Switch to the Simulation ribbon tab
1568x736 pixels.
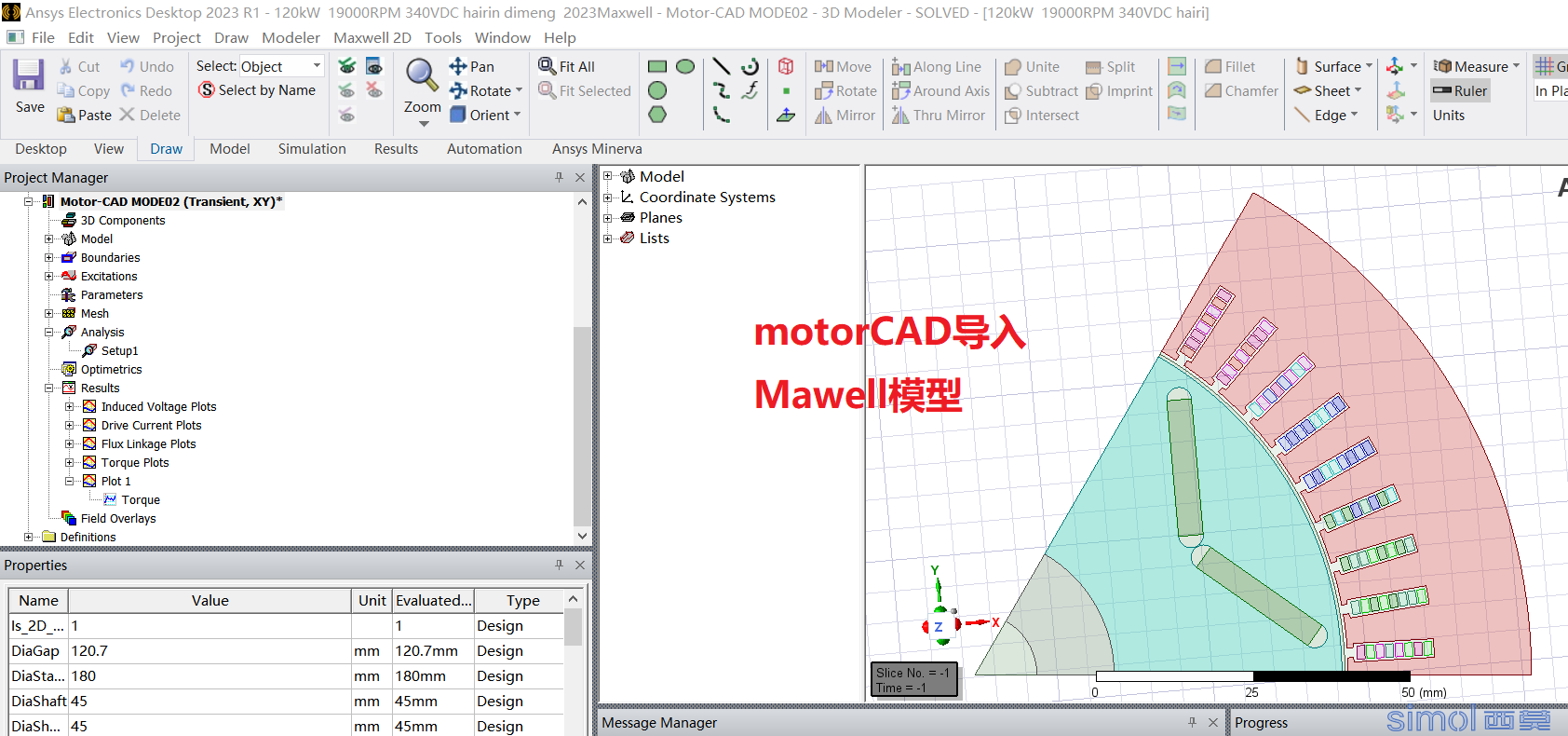[312, 149]
